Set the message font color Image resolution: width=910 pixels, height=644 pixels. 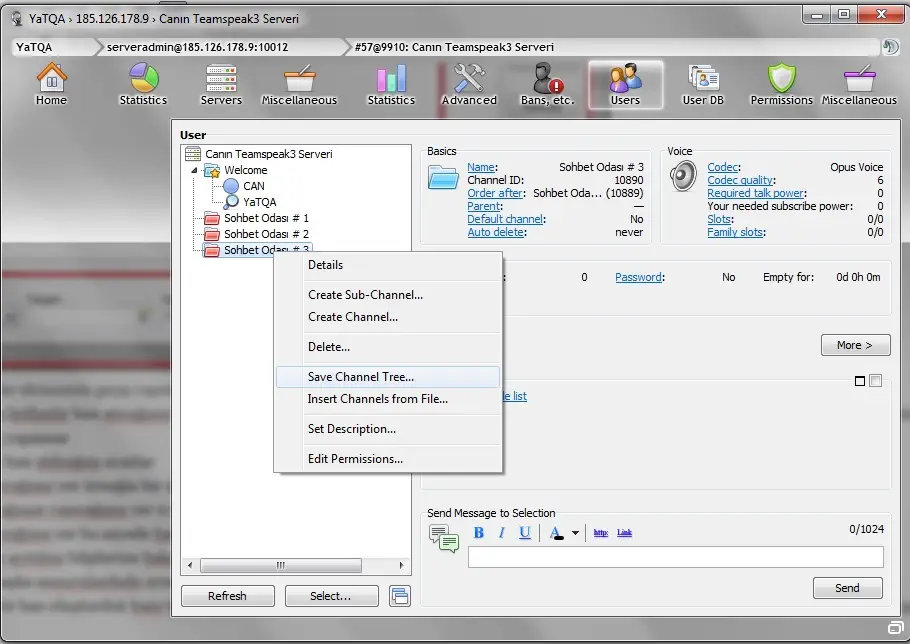[x=556, y=533]
